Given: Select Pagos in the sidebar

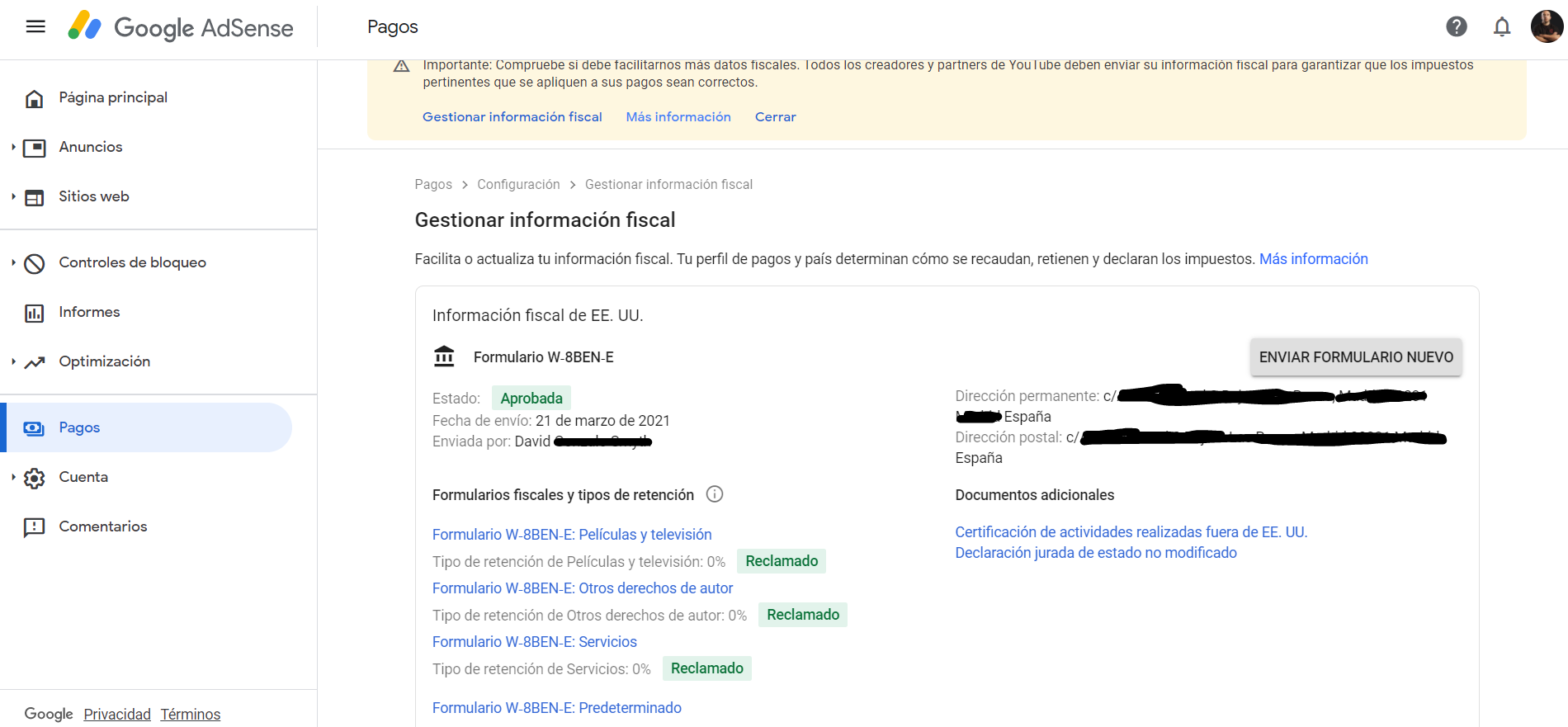Looking at the screenshot, I should click(79, 427).
